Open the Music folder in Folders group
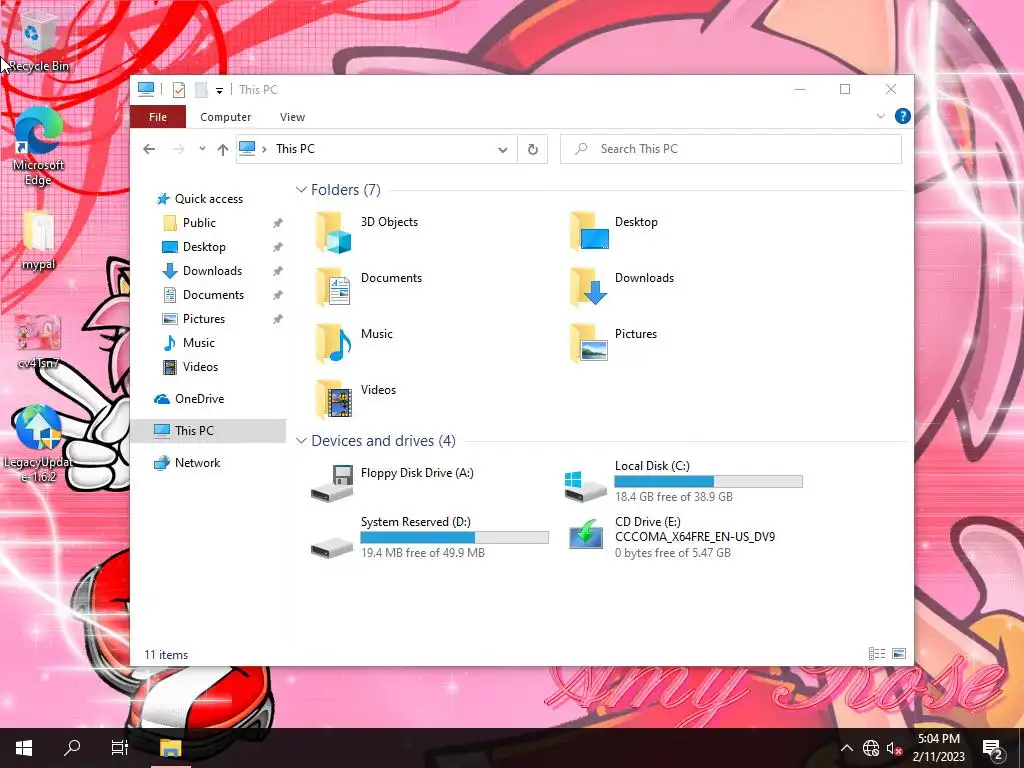This screenshot has width=1024, height=768. [355, 344]
